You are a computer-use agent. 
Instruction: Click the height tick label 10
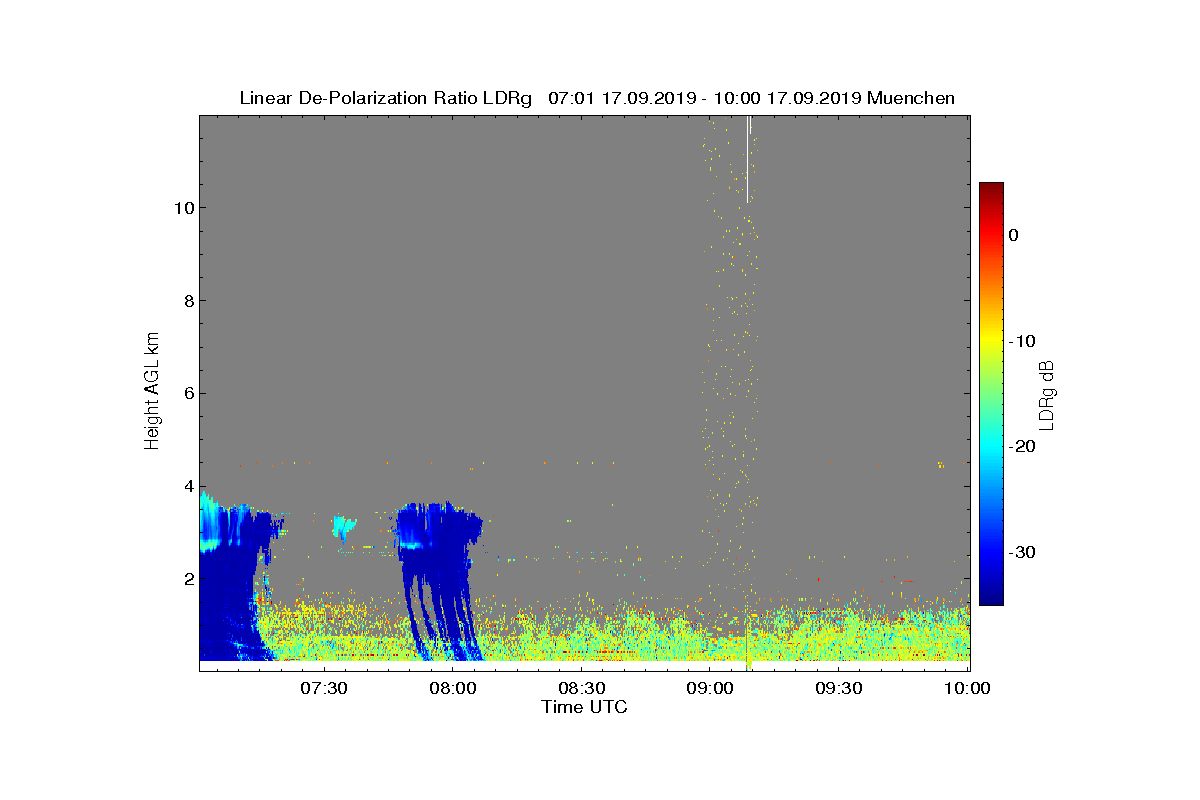182,208
